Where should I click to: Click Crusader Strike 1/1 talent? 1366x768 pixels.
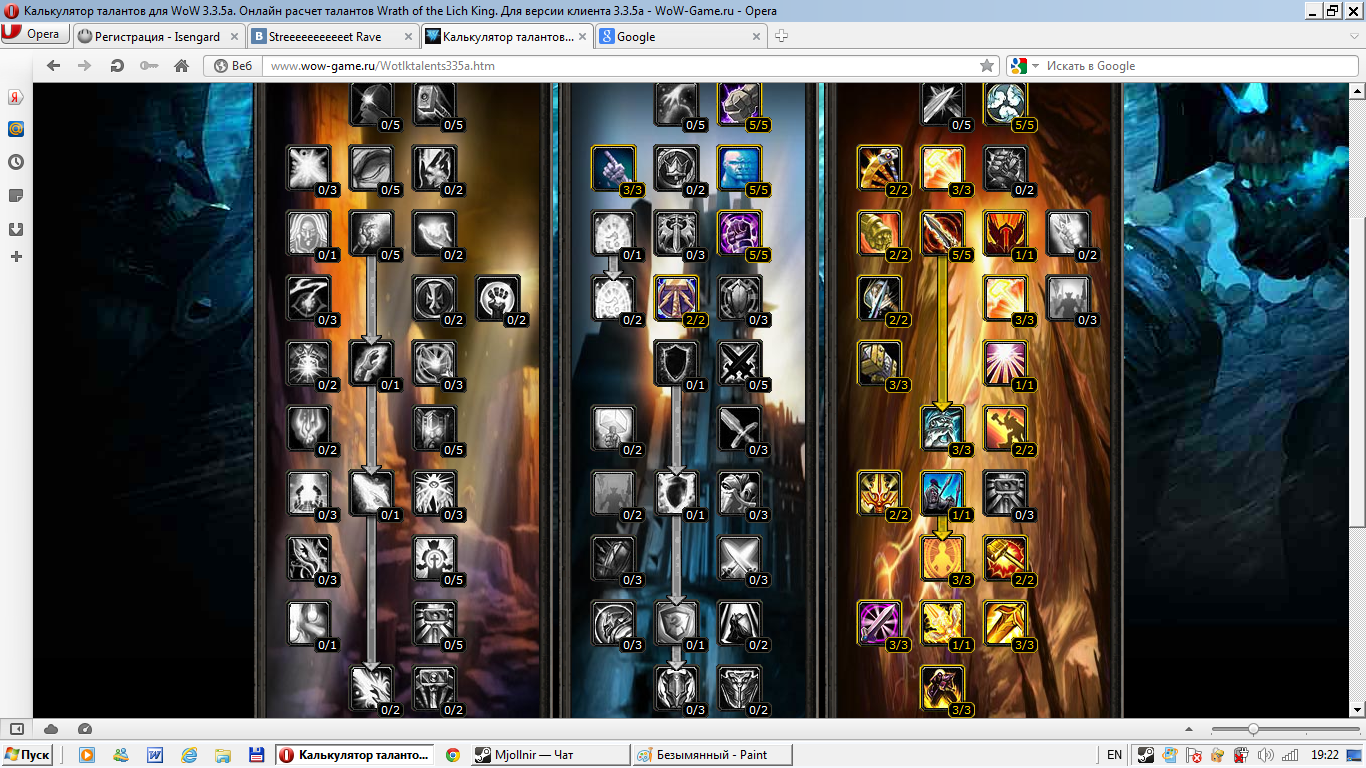943,624
